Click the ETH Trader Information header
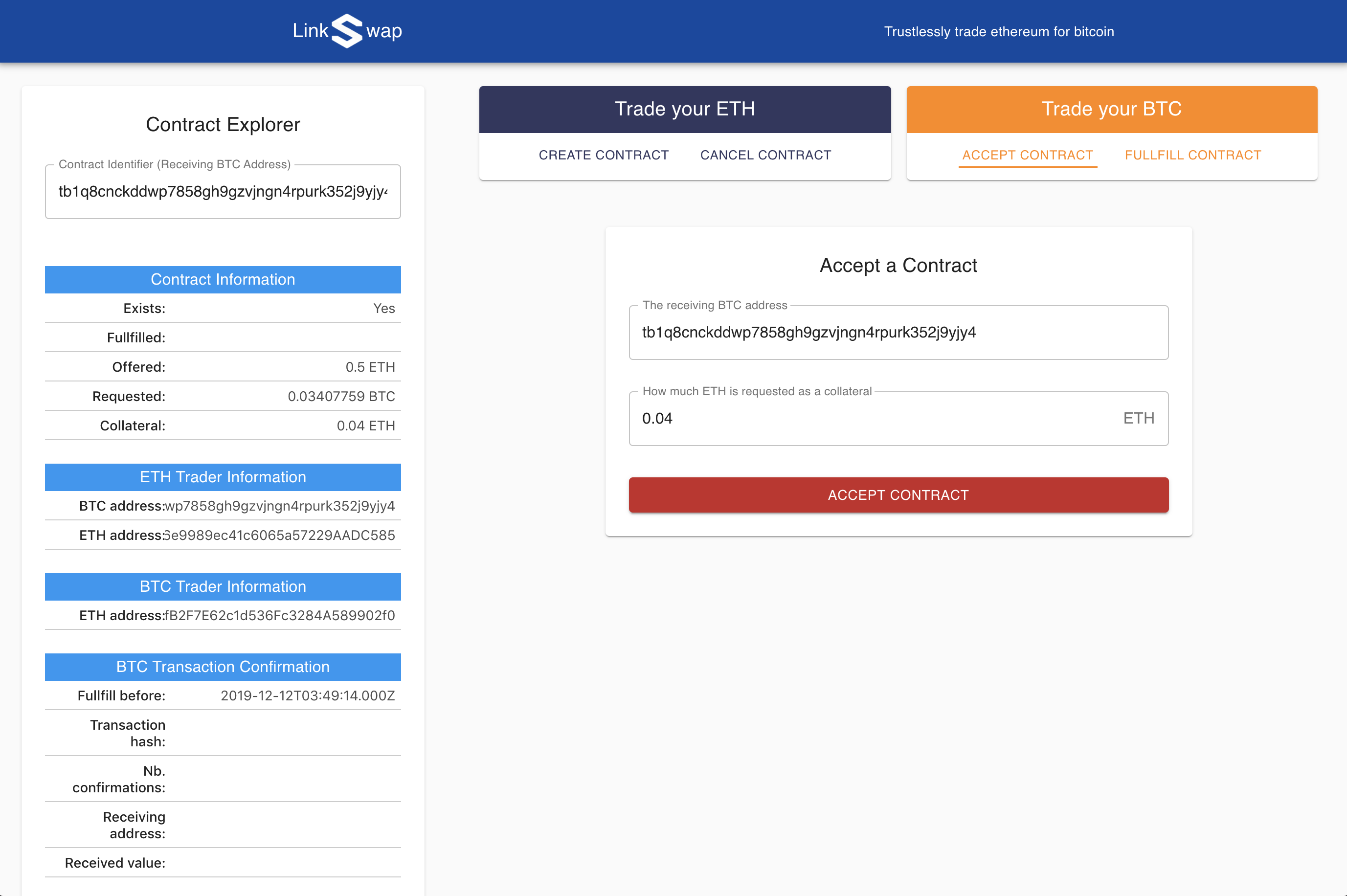1347x896 pixels. (223, 477)
